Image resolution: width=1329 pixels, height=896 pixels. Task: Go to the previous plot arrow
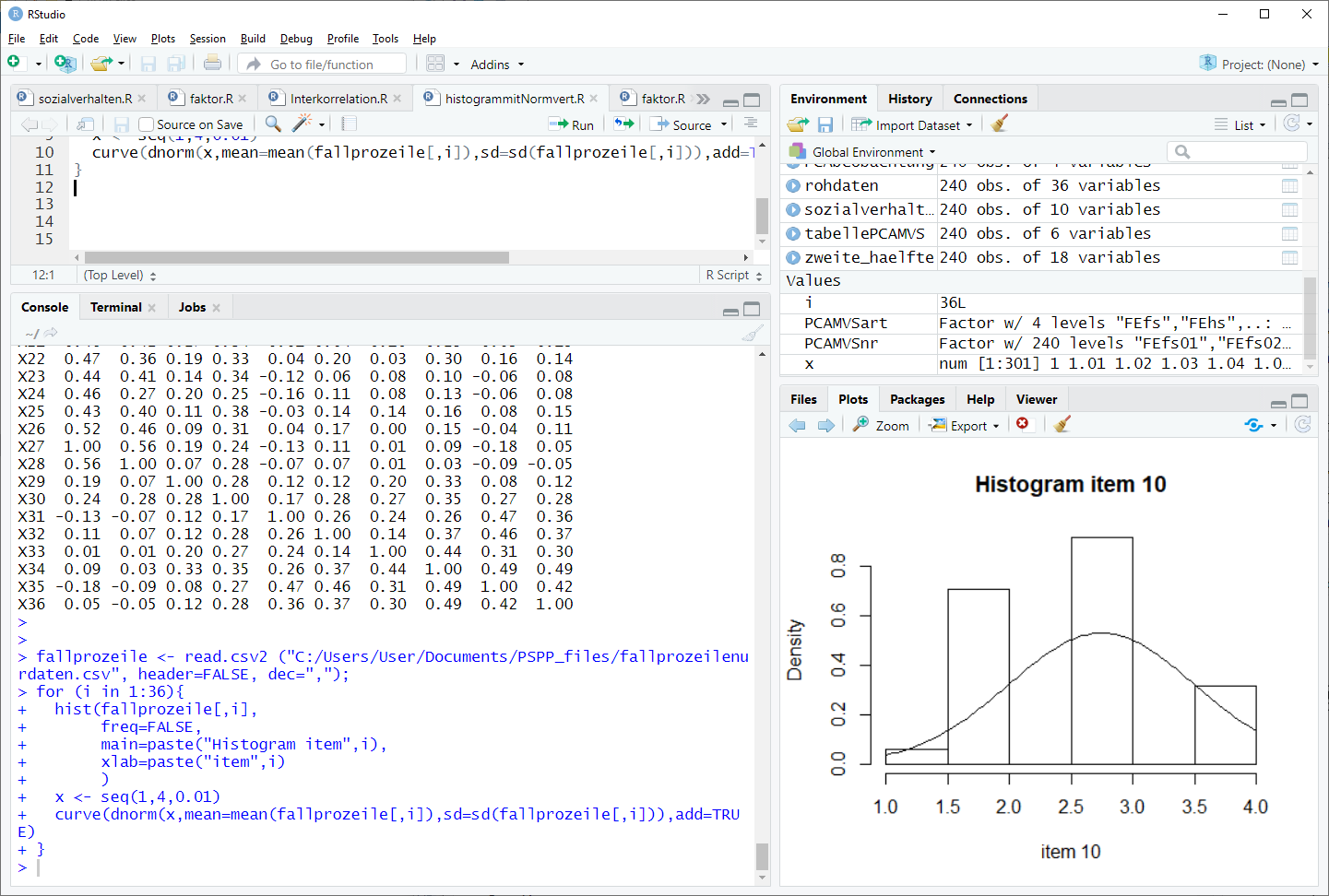(x=798, y=425)
